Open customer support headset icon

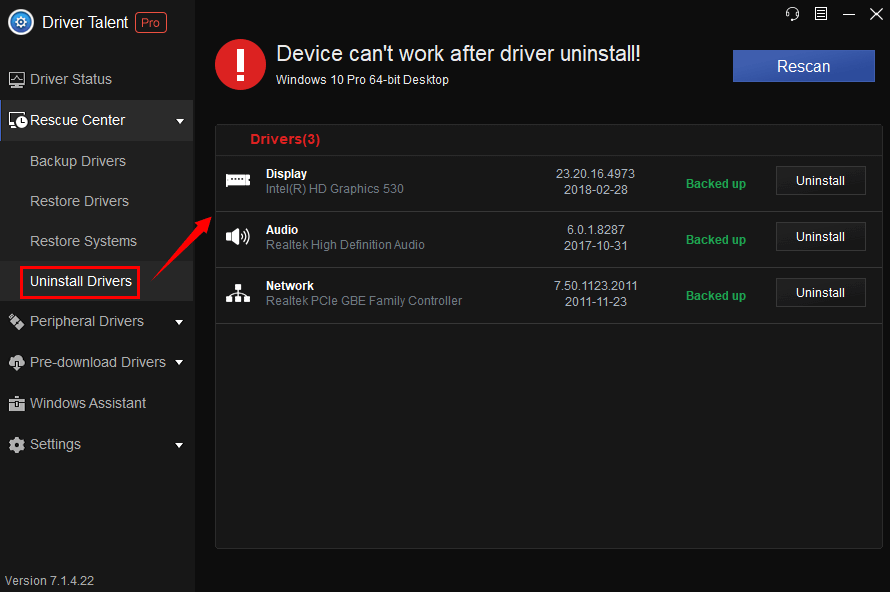point(792,14)
